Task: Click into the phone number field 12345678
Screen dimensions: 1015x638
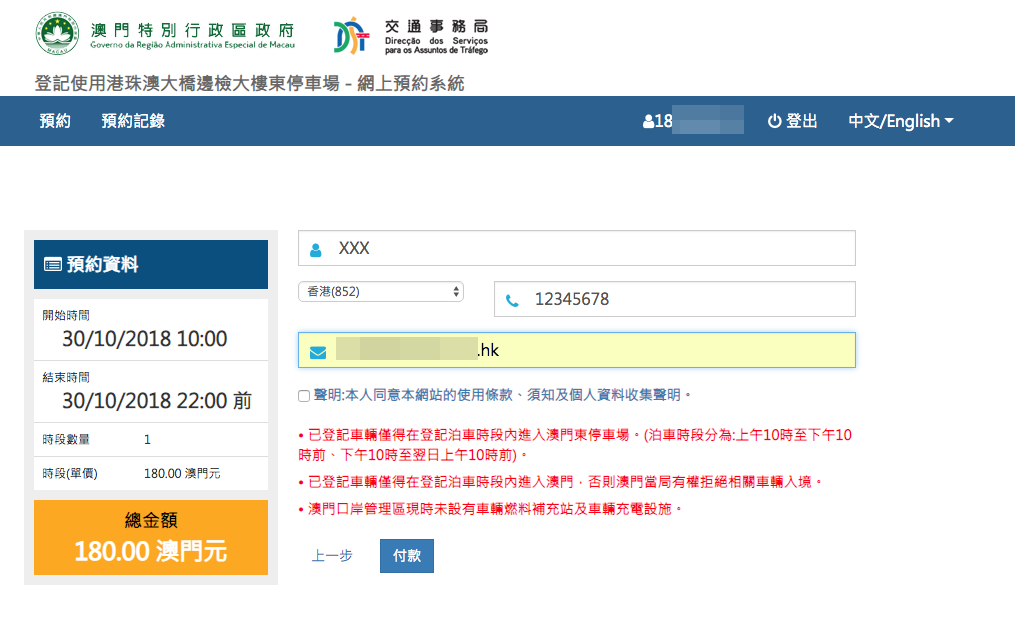Action: [690, 299]
